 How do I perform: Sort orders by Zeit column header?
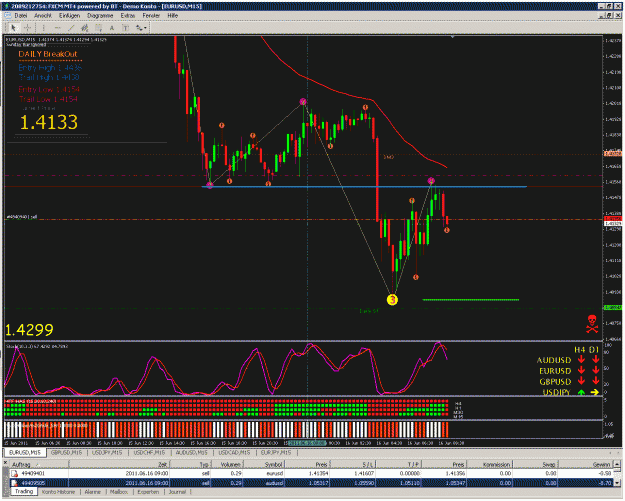click(x=119, y=464)
